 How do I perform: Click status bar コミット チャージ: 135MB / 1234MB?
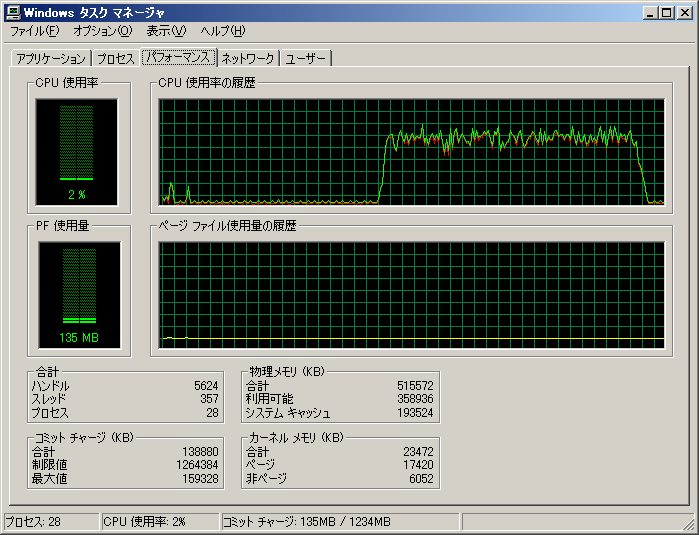pos(341,522)
